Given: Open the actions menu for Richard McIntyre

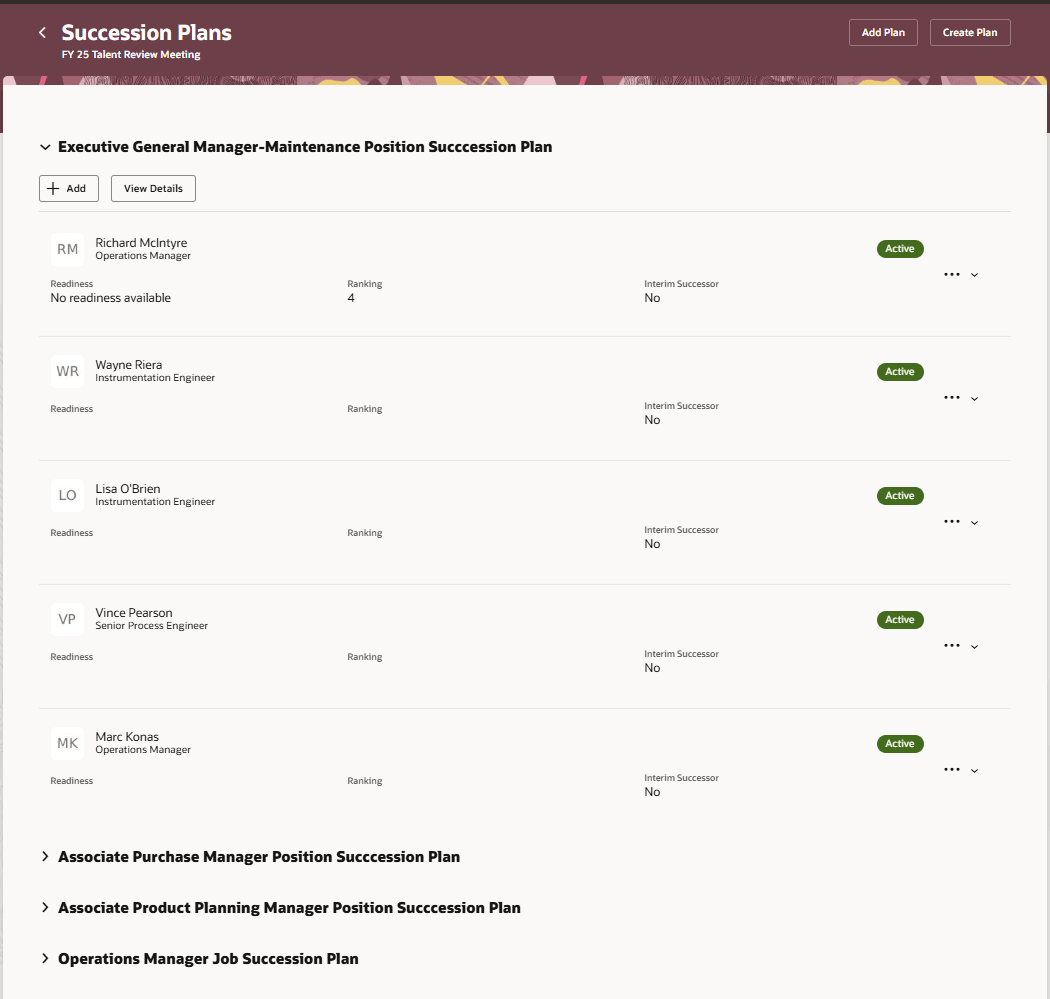Looking at the screenshot, I should (x=951, y=273).
